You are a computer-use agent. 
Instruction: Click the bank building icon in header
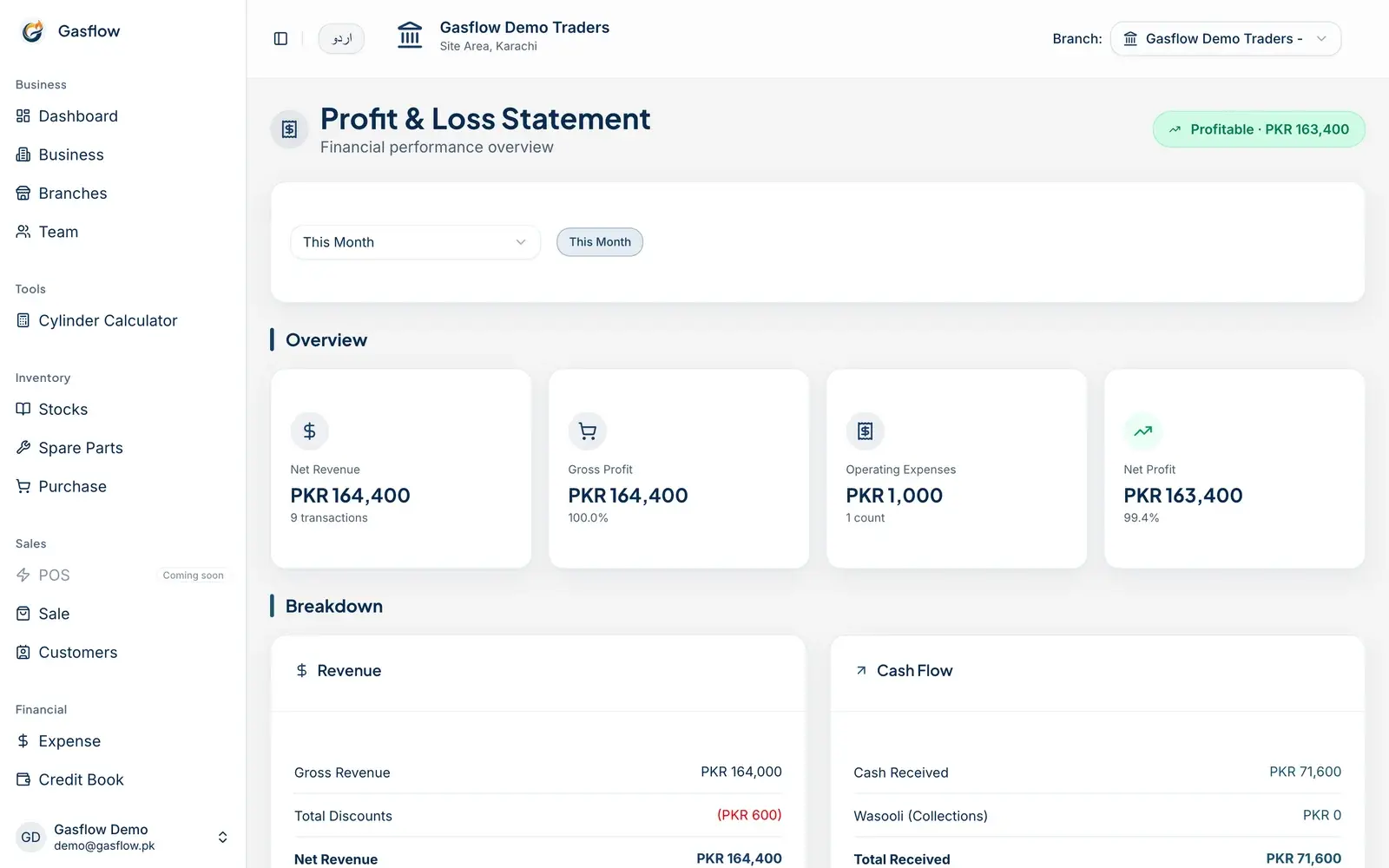coord(410,36)
